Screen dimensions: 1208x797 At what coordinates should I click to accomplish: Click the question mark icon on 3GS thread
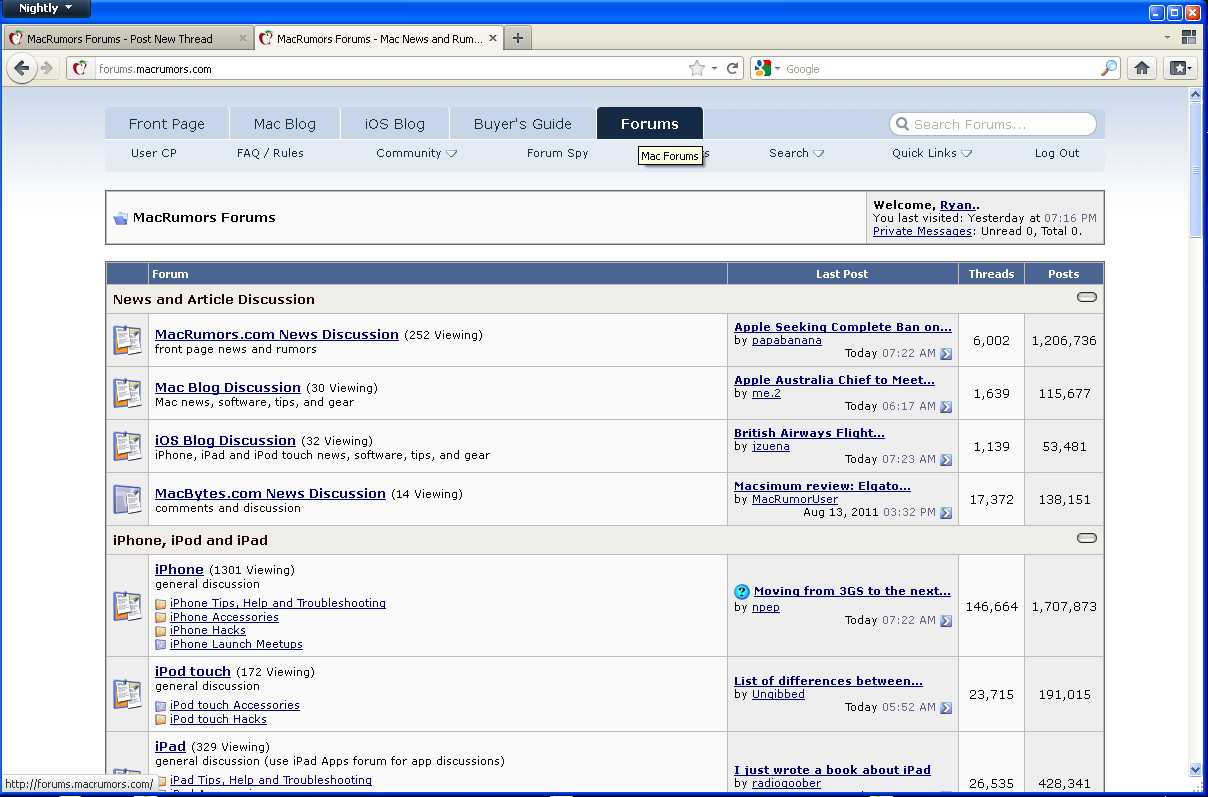742,592
